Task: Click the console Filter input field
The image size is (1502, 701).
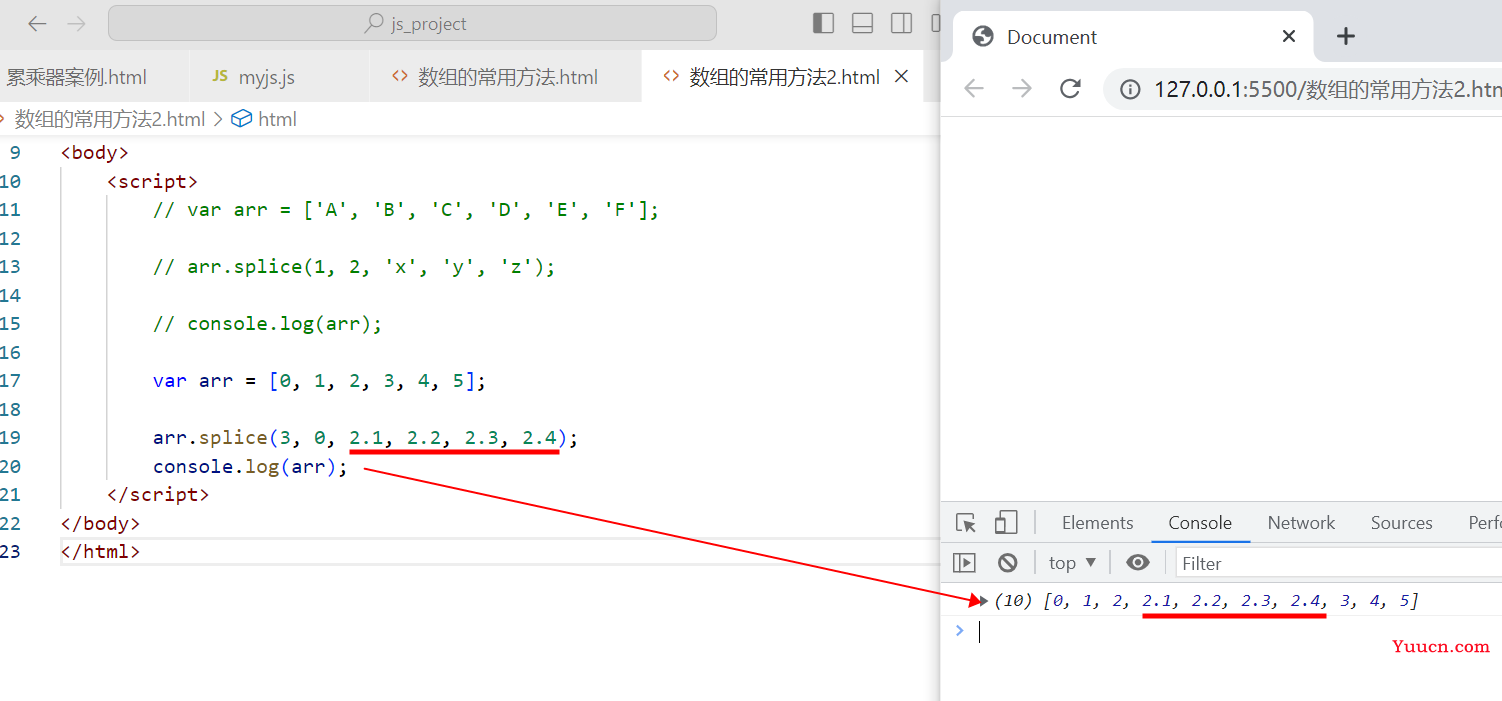Action: [1339, 563]
